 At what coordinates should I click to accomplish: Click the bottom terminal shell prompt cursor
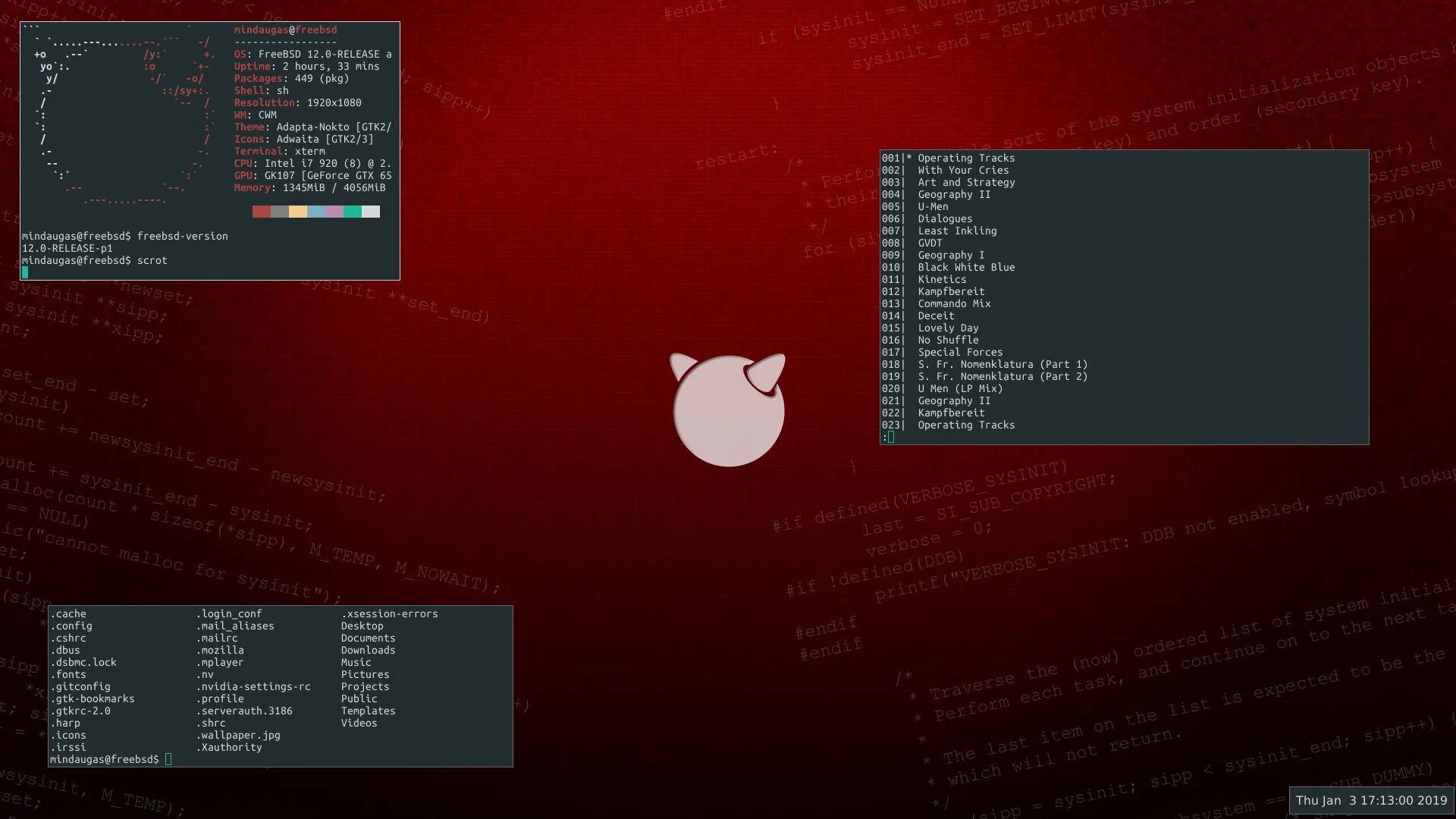click(x=168, y=760)
